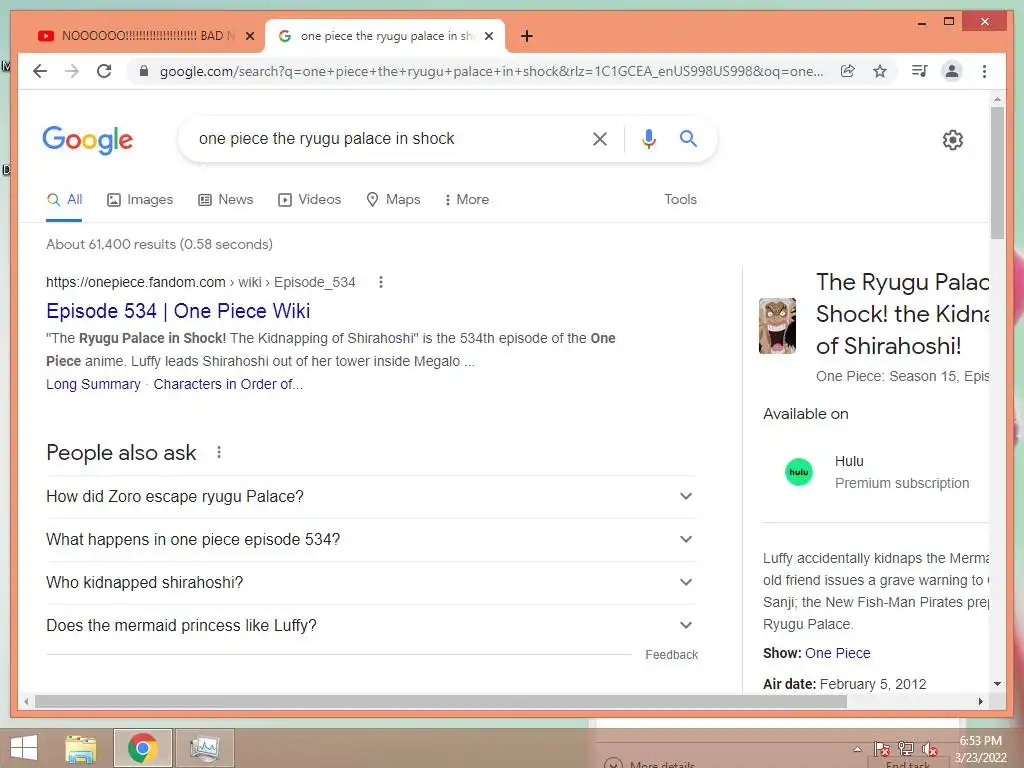The image size is (1024, 768).
Task: Open the media control icon in toolbar
Action: [x=920, y=71]
